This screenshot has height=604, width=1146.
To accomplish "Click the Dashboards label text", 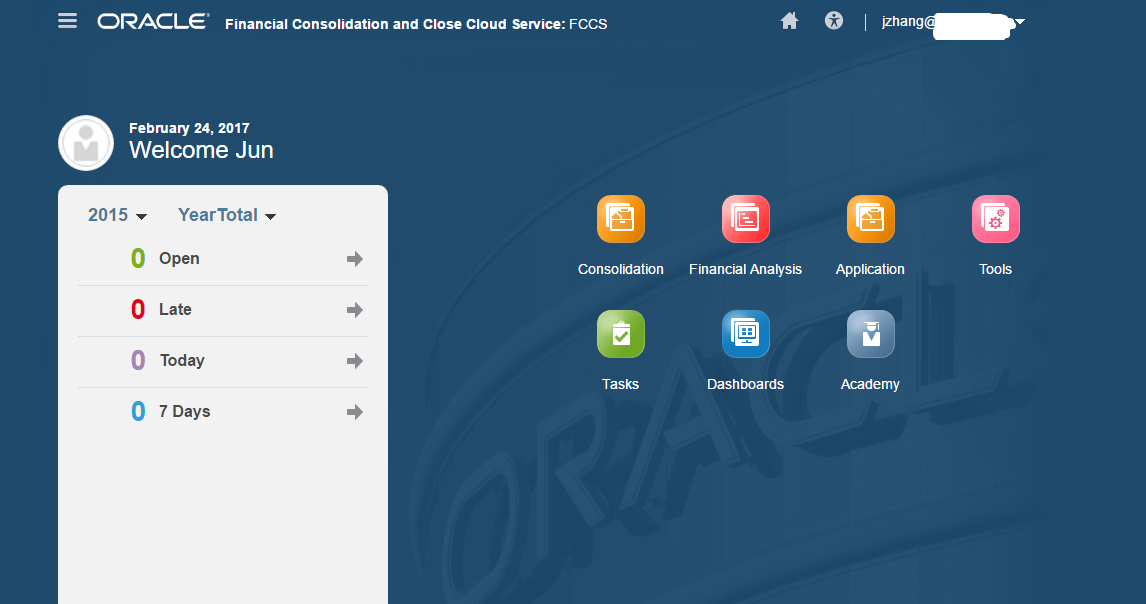I will pos(745,384).
